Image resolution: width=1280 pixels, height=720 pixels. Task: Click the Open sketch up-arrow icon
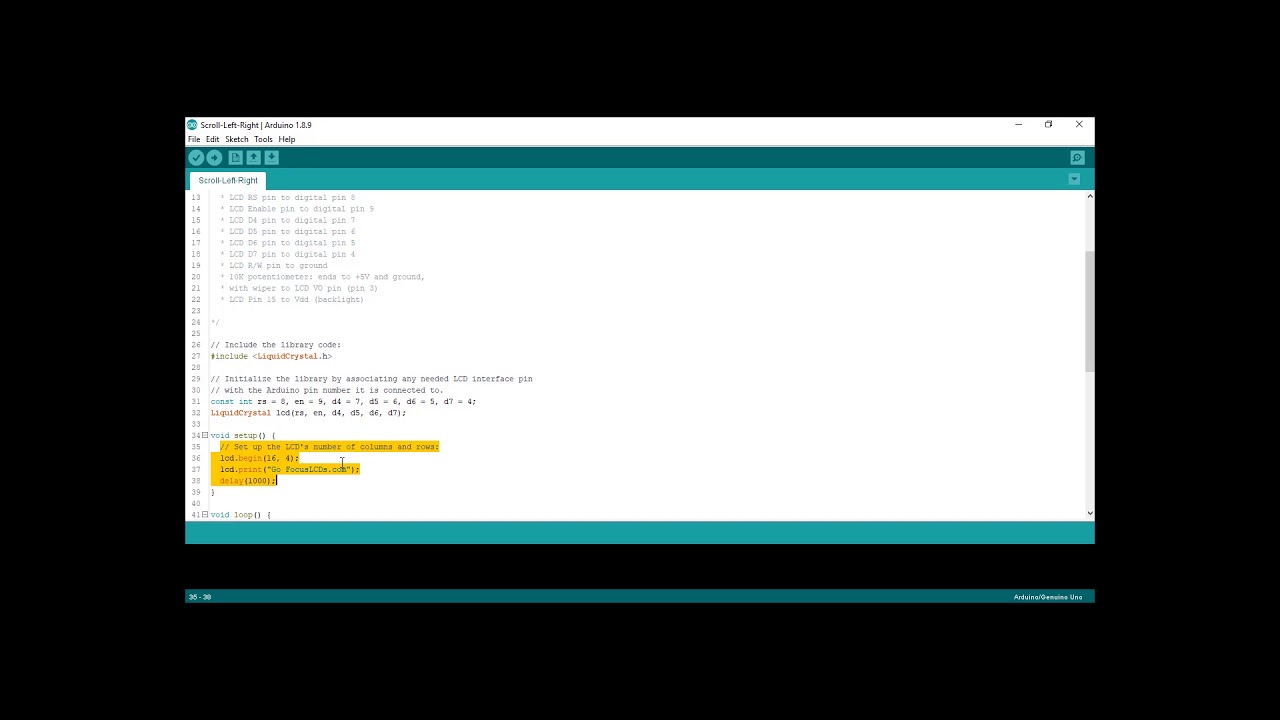253,158
